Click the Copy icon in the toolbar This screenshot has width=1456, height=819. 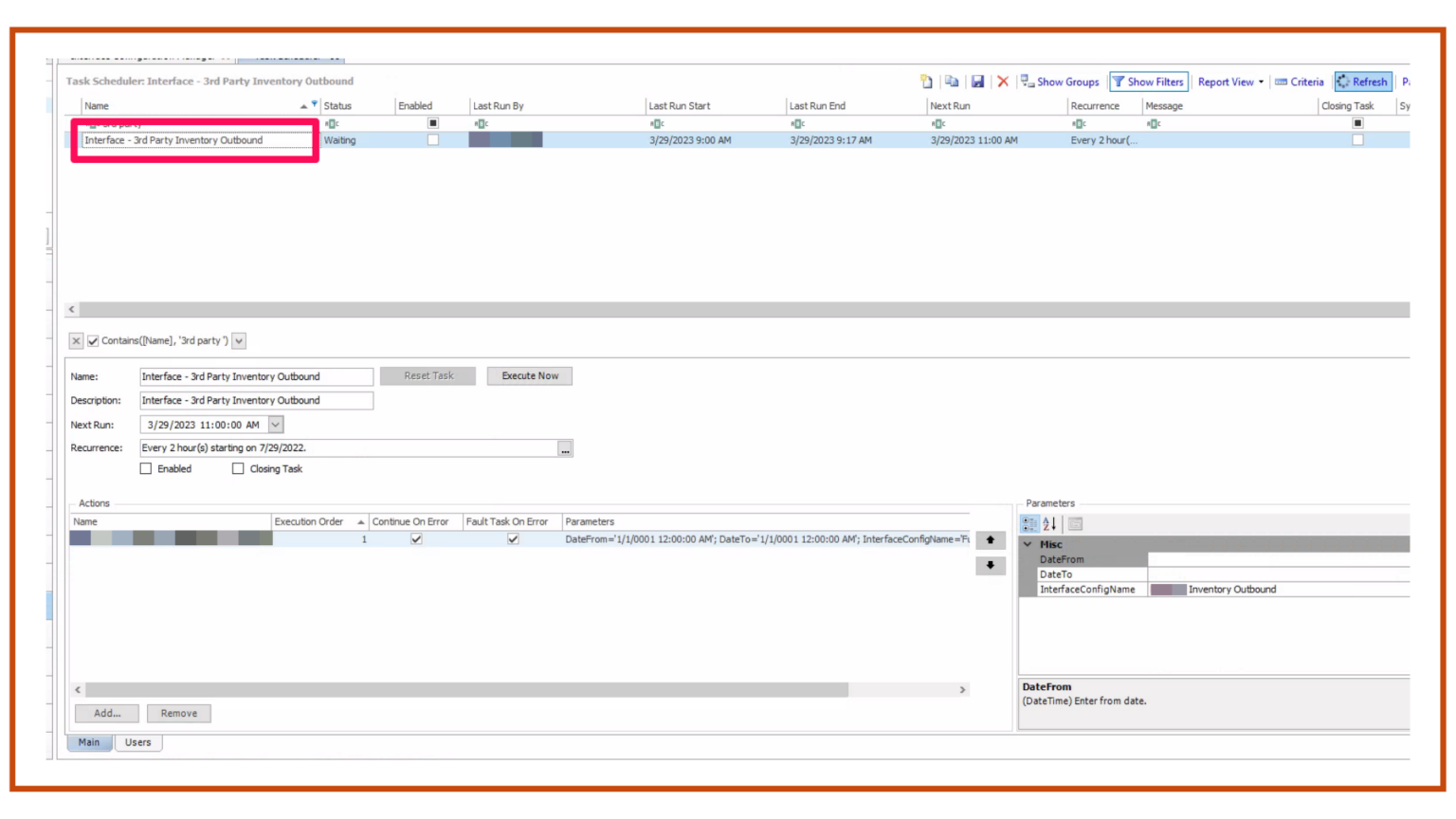(x=953, y=82)
